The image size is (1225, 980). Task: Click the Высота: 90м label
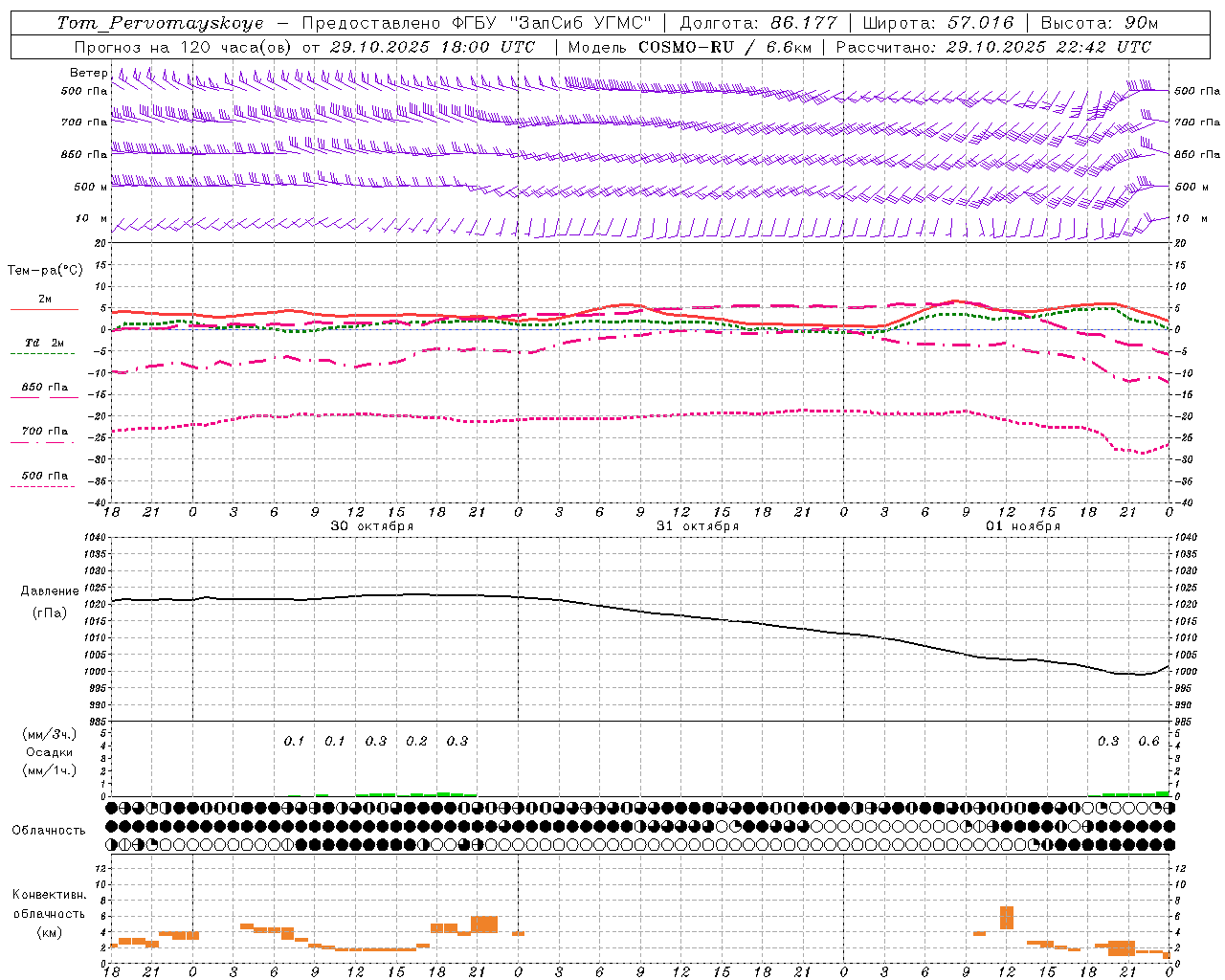[x=1099, y=23]
